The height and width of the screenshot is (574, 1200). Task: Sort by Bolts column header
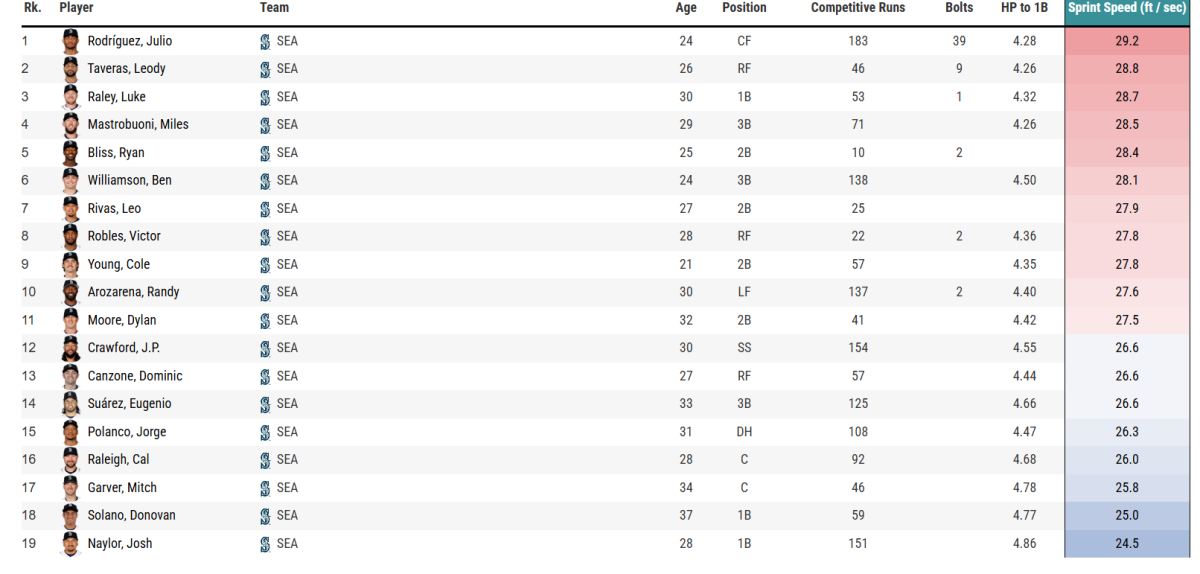pyautogui.click(x=959, y=8)
